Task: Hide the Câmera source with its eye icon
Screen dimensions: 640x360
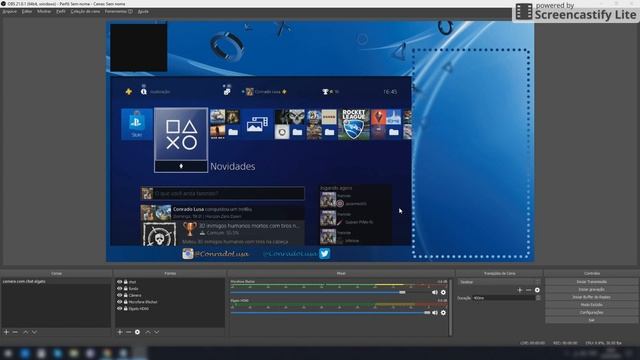Action: [x=120, y=295]
